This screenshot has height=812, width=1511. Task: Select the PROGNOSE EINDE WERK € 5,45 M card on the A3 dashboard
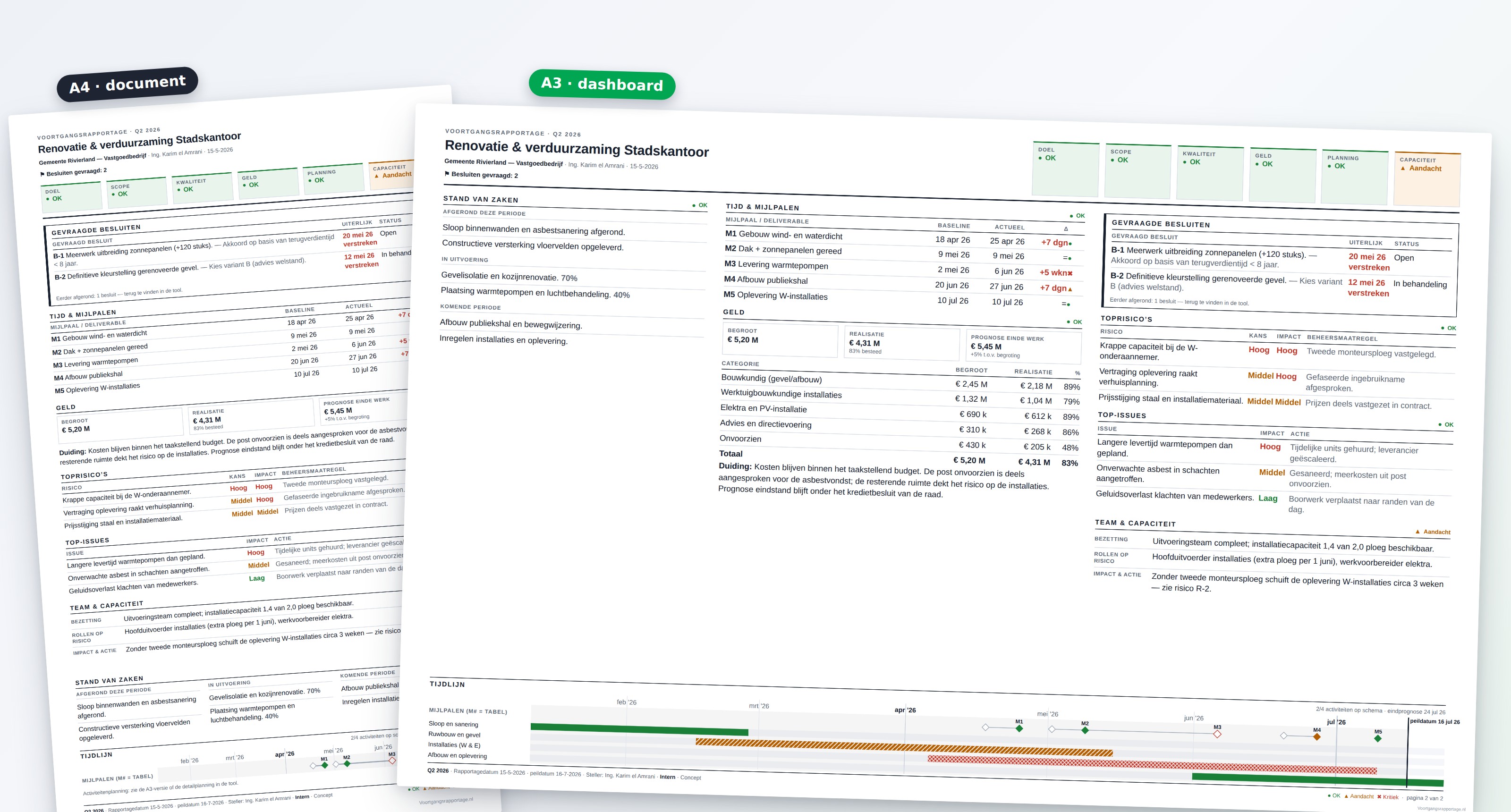click(1023, 347)
